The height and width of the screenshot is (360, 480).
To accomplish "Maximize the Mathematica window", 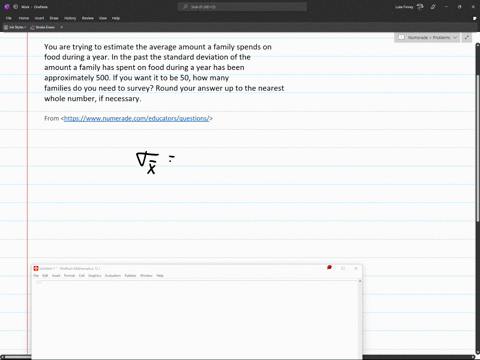I will pos(343,268).
